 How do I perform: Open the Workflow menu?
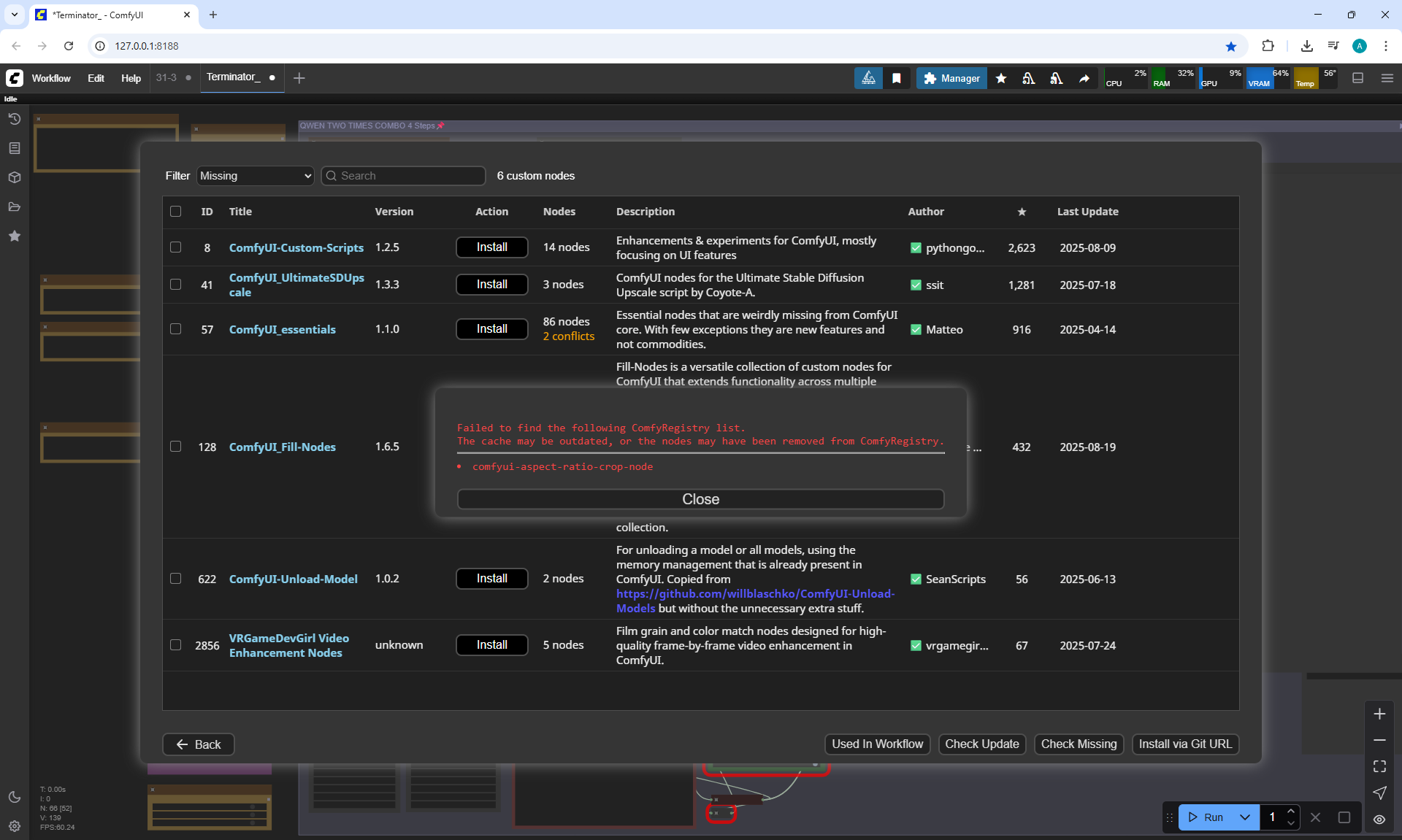pos(51,78)
